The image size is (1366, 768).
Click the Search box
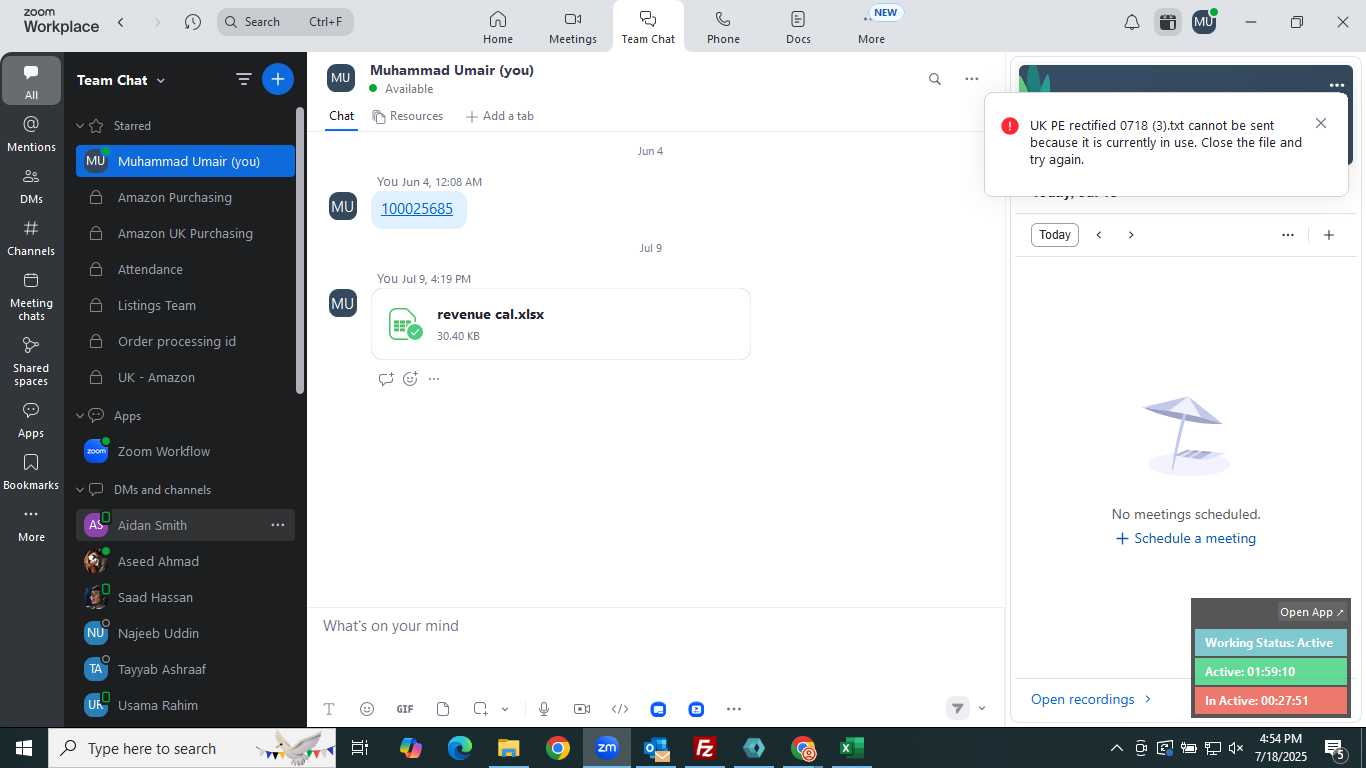click(285, 22)
